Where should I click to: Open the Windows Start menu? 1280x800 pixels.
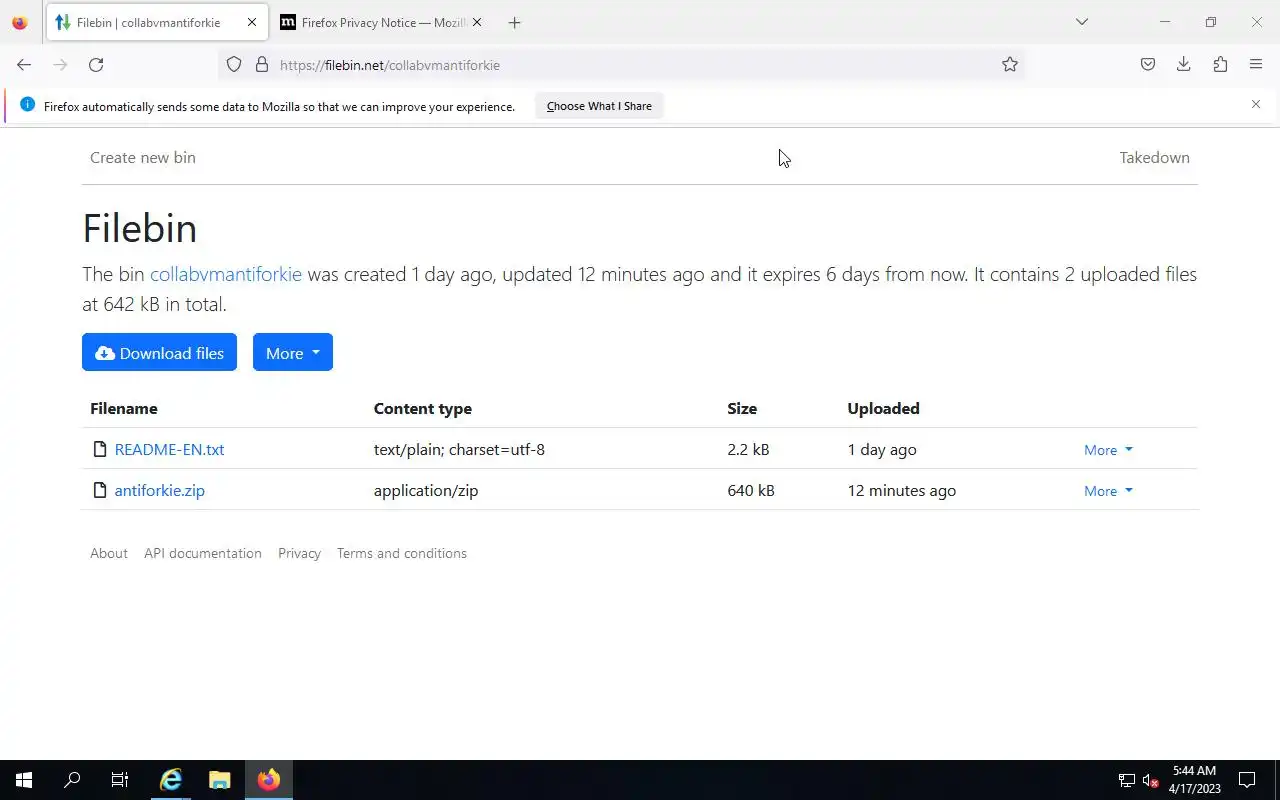click(x=24, y=780)
